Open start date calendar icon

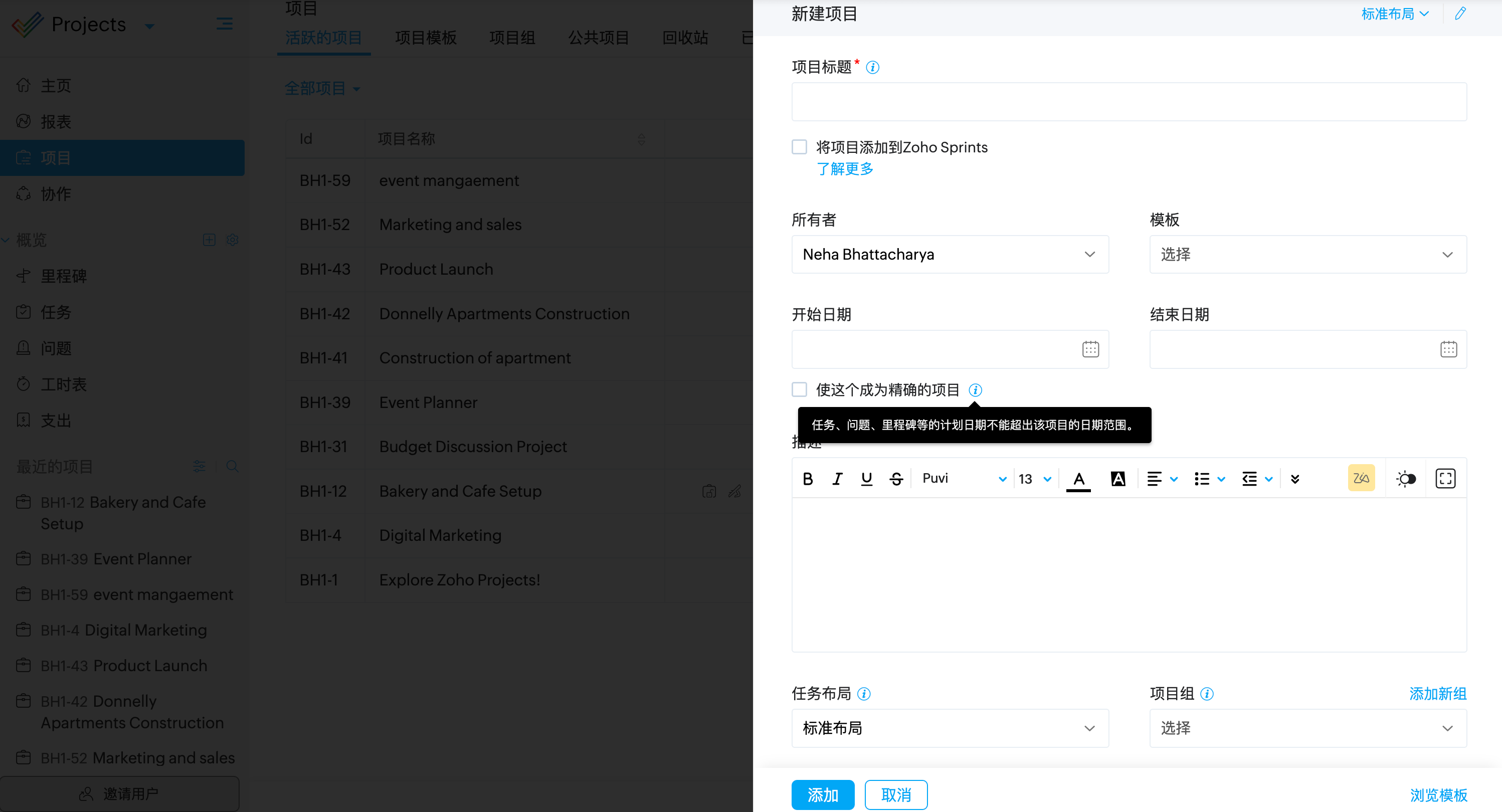(x=1090, y=349)
